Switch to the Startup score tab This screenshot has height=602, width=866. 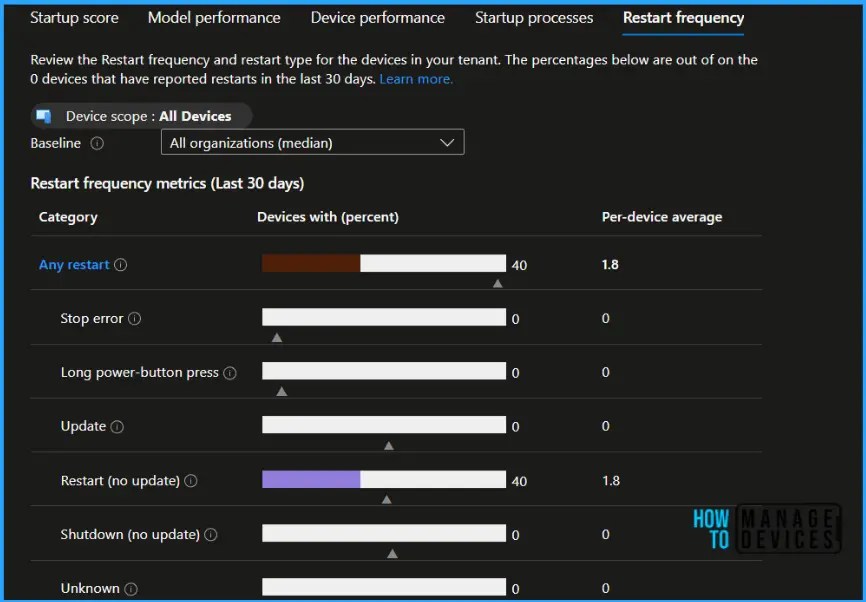(x=74, y=17)
